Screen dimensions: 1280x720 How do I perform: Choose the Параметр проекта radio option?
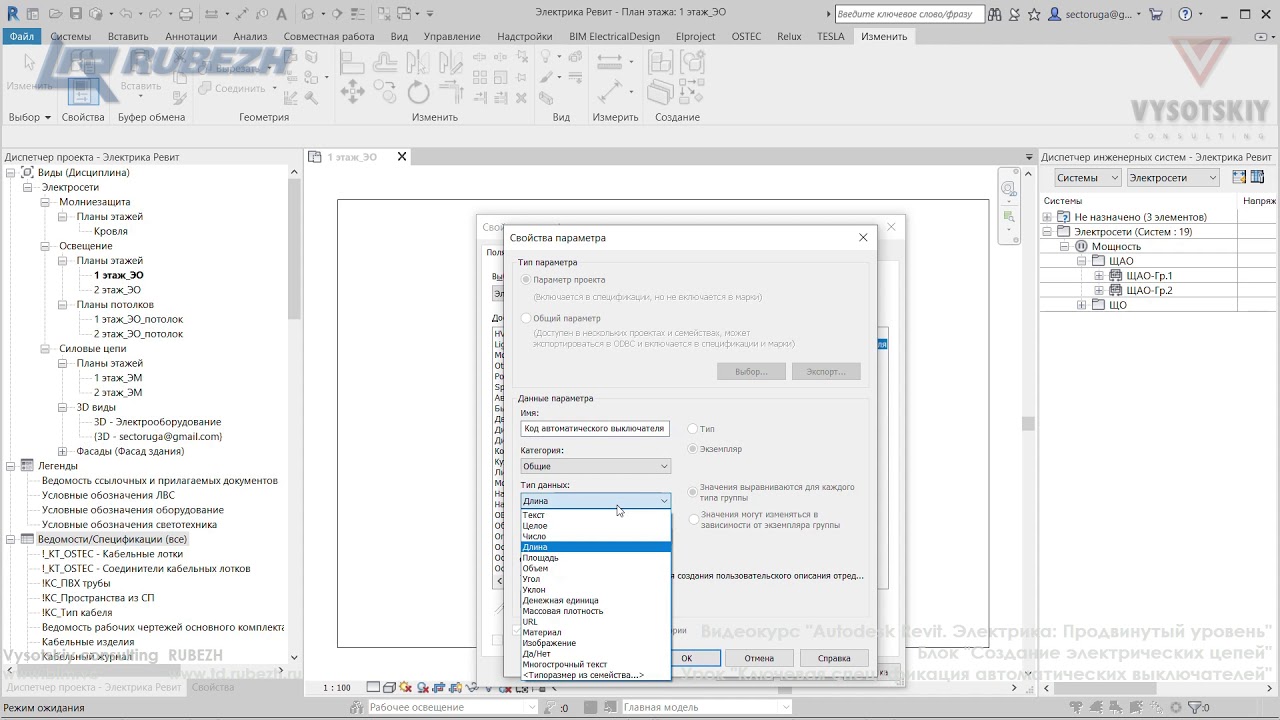click(526, 280)
